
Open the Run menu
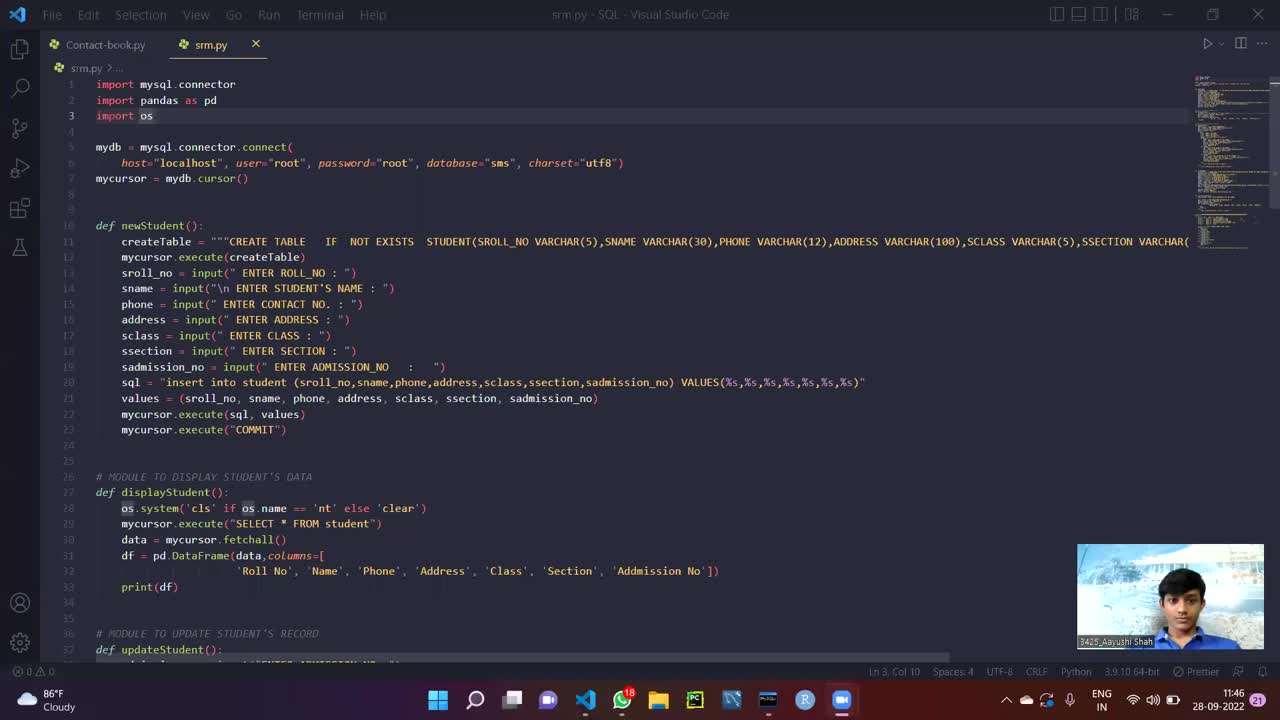point(268,15)
